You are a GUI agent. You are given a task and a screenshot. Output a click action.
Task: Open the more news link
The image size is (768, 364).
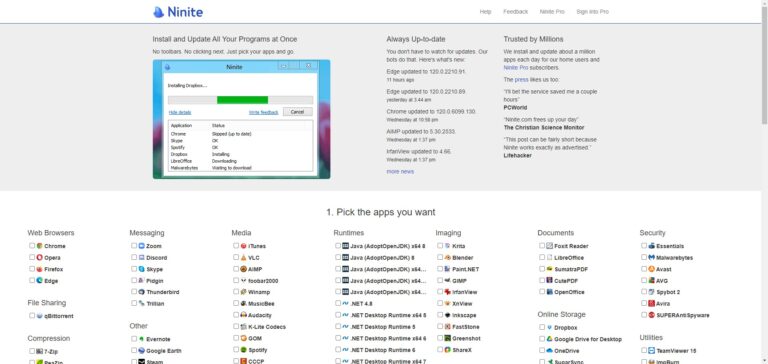point(400,171)
